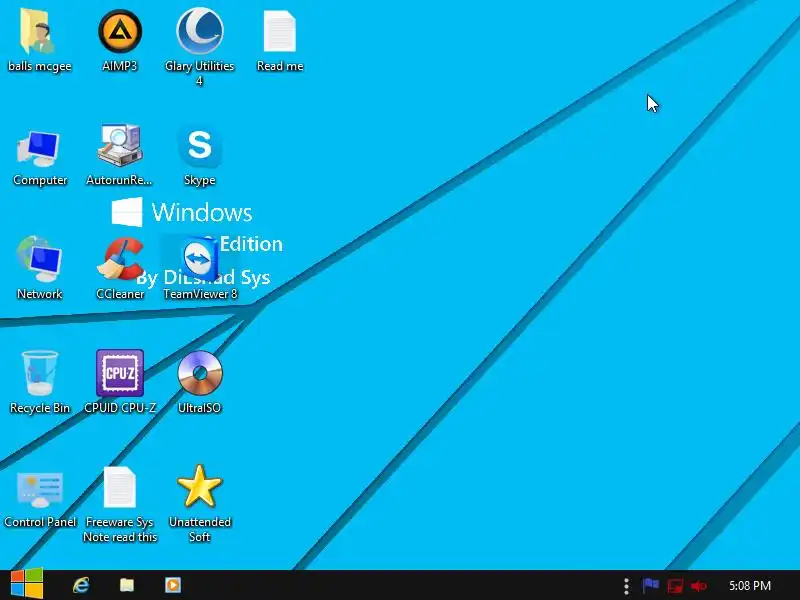
Task: Open the volume speaker tray icon
Action: (698, 586)
